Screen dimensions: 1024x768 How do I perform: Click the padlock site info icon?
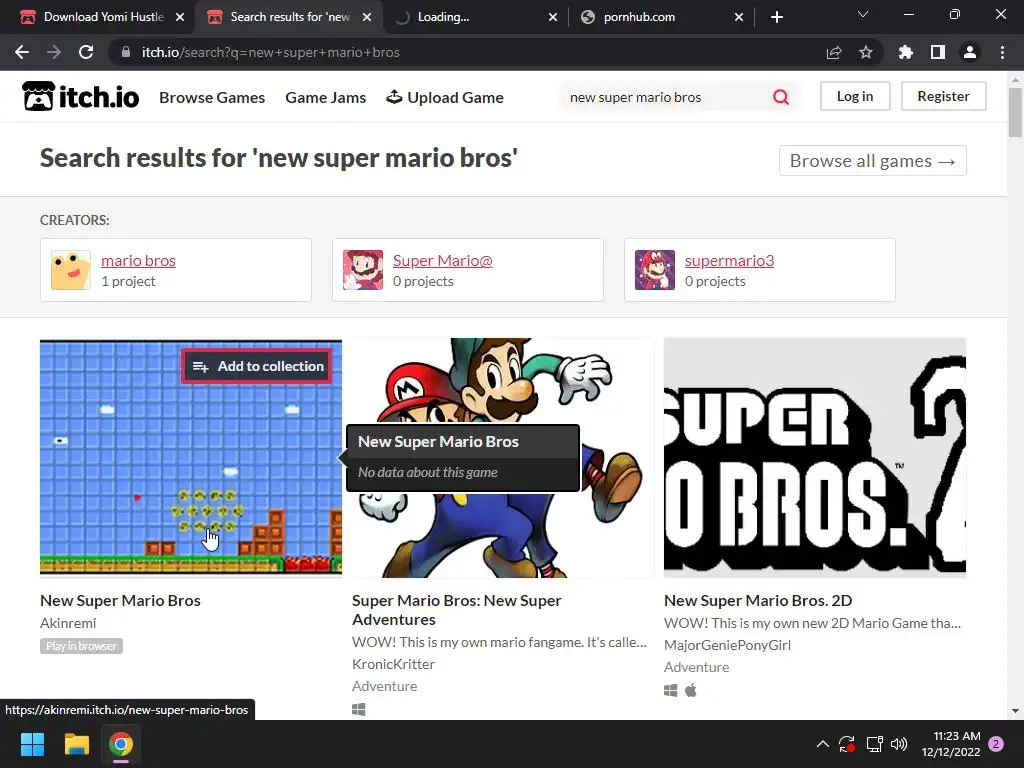pos(126,52)
